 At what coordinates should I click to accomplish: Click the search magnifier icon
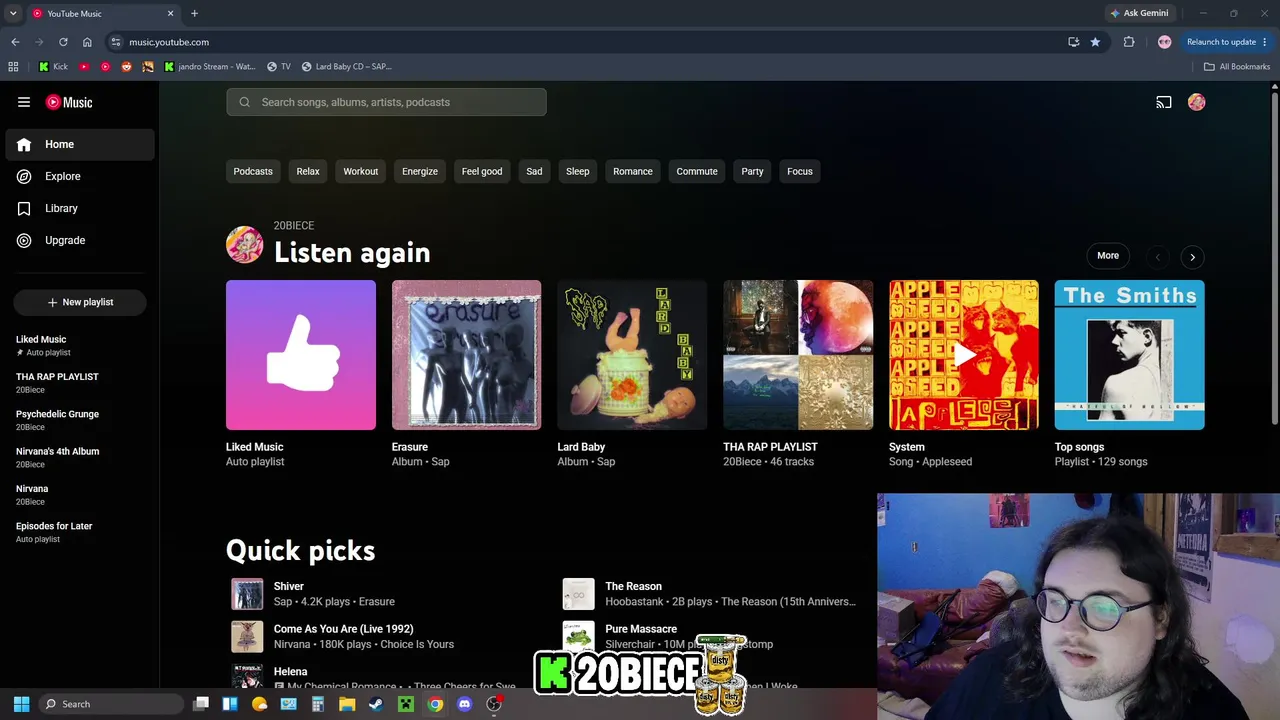(244, 102)
